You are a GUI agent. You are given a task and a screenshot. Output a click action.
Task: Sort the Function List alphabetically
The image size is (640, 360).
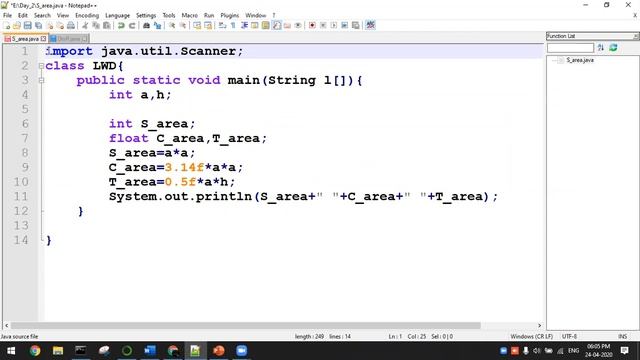(x=600, y=48)
